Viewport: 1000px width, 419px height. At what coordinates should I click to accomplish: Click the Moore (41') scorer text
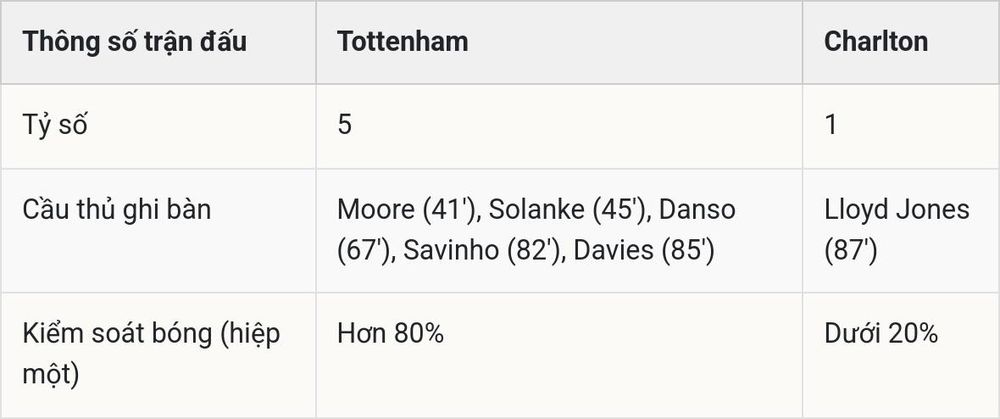click(409, 210)
